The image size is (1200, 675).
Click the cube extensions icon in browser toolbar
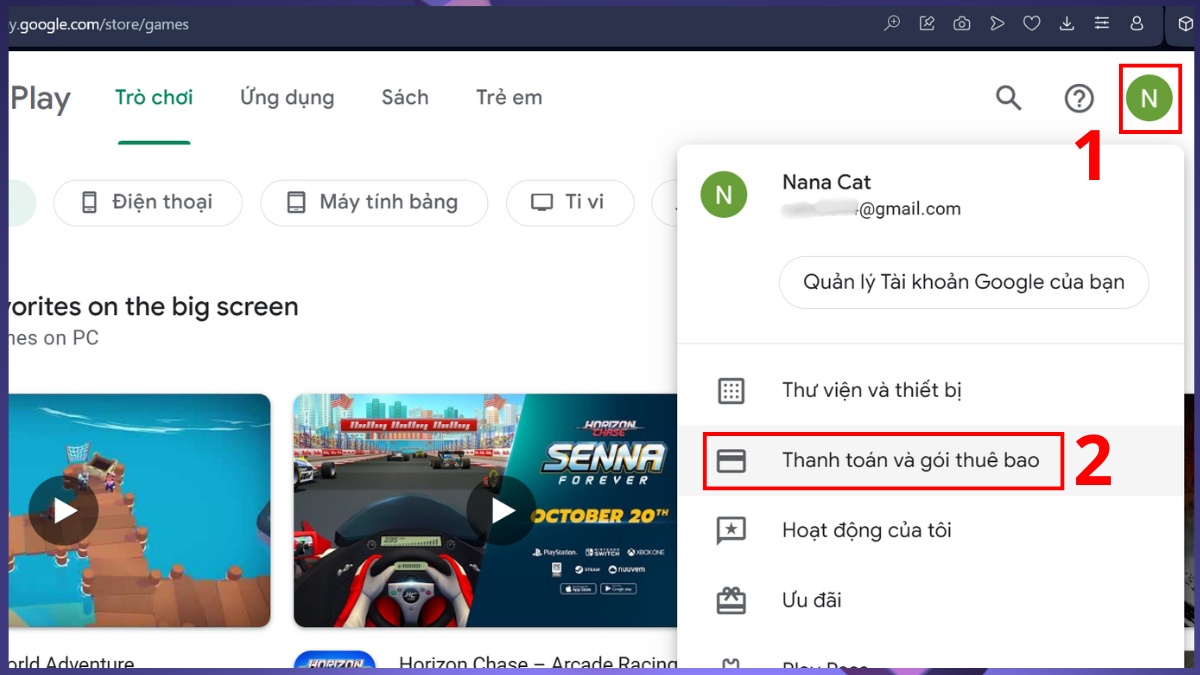1185,23
